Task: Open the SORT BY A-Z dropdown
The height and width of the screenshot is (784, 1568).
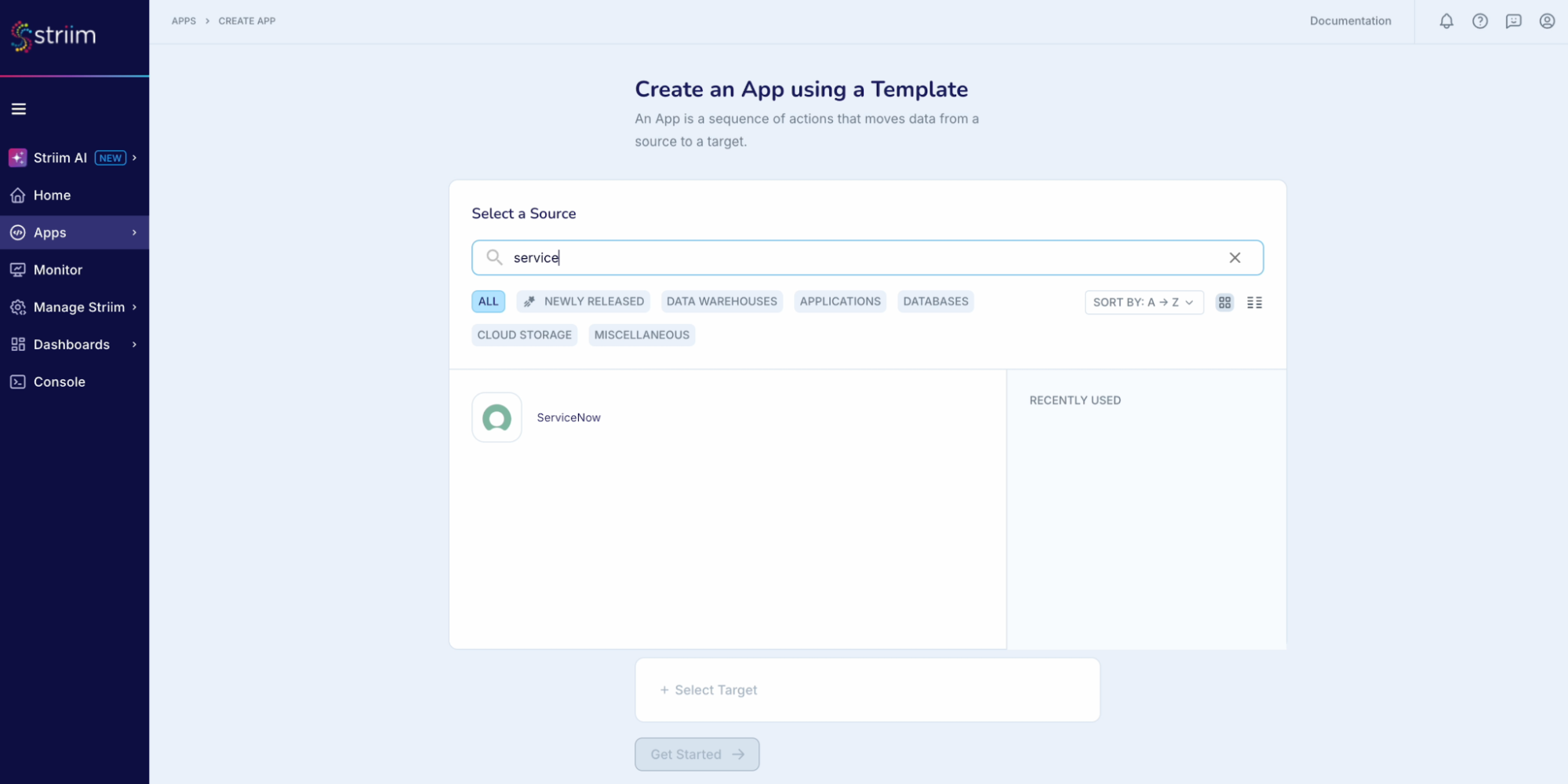Action: pyautogui.click(x=1144, y=302)
